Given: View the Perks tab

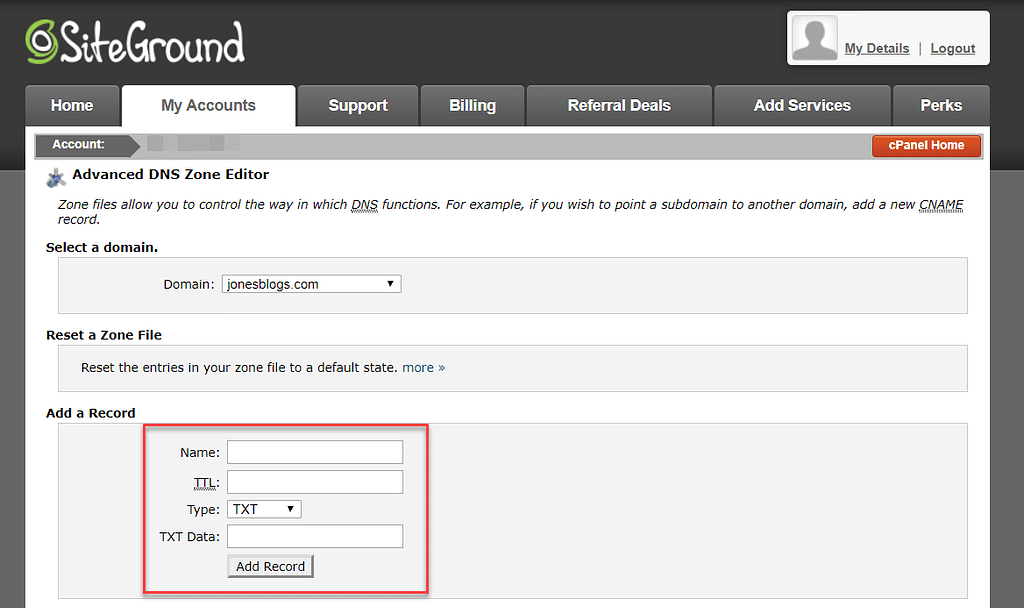Looking at the screenshot, I should click(x=941, y=106).
